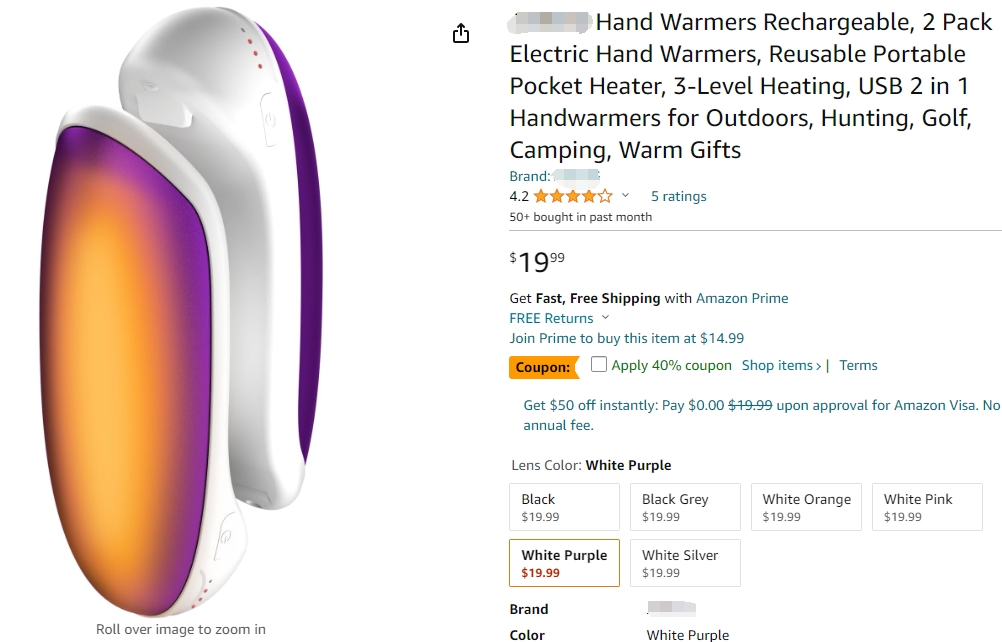Open Shop items coupon link
This screenshot has width=1002, height=642.
781,365
